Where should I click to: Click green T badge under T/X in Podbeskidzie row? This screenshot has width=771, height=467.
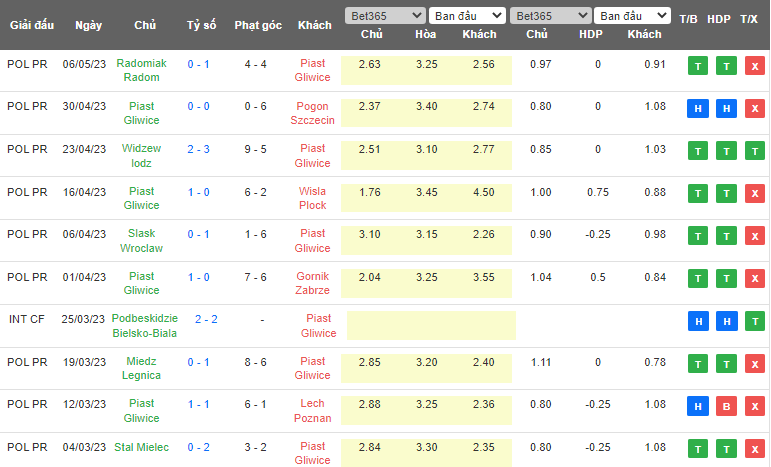point(754,322)
